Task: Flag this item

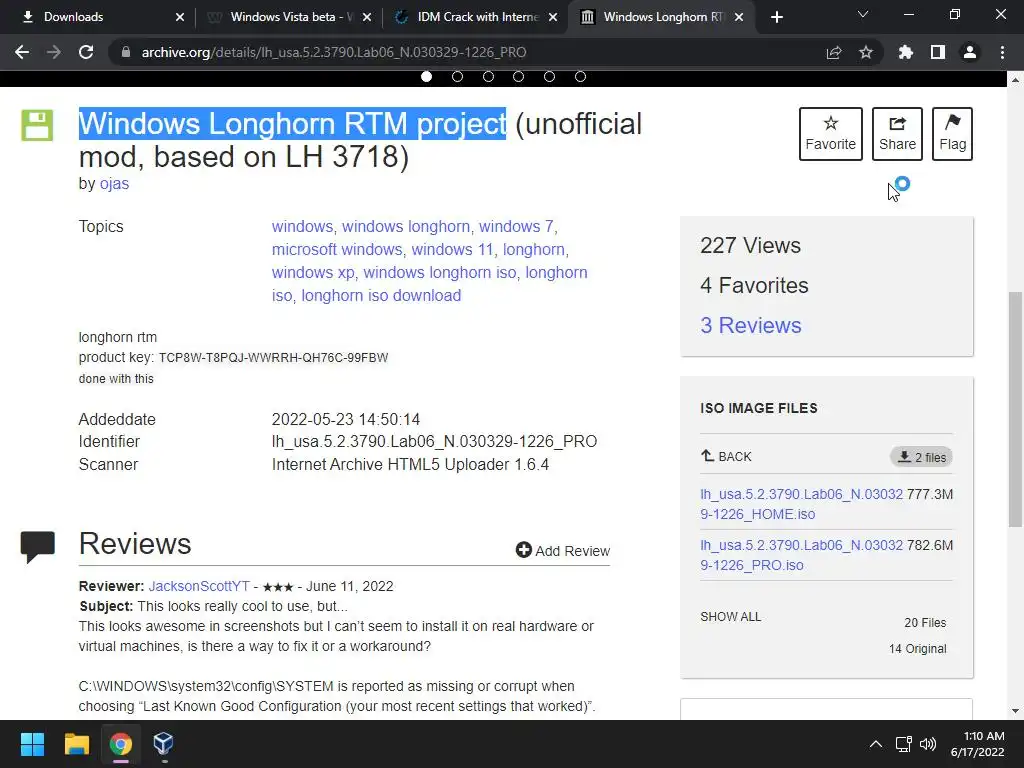Action: pos(952,134)
